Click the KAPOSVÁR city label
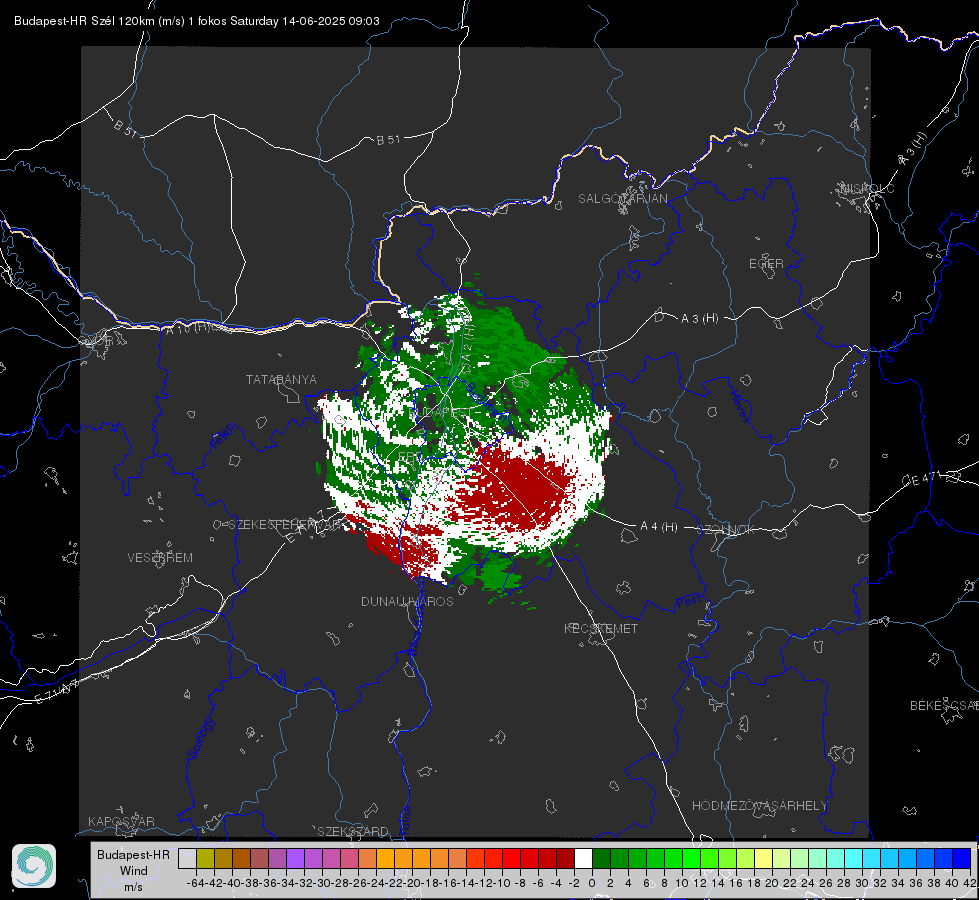979x900 pixels. (x=121, y=821)
